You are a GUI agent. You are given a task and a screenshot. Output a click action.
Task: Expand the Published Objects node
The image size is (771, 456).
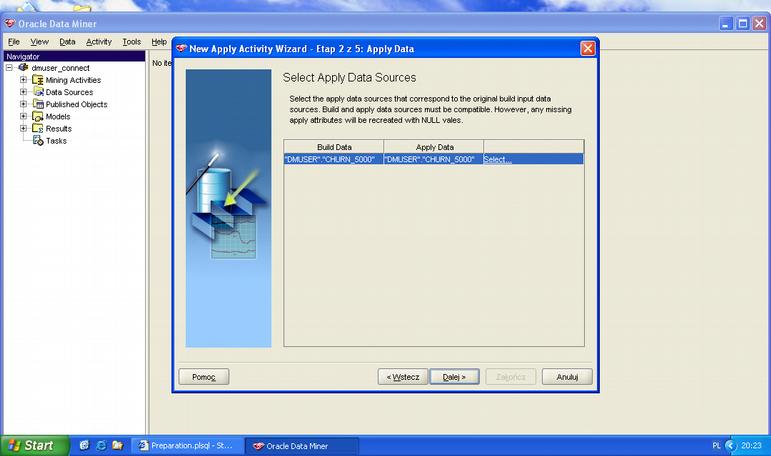[23, 104]
